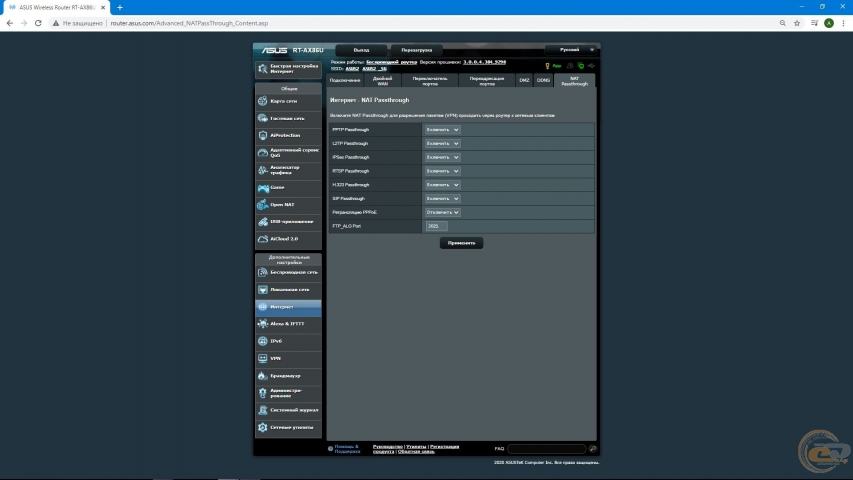Open the Утилиты (Utilities) footer link
Image resolution: width=853 pixels, height=480 pixels.
point(416,447)
